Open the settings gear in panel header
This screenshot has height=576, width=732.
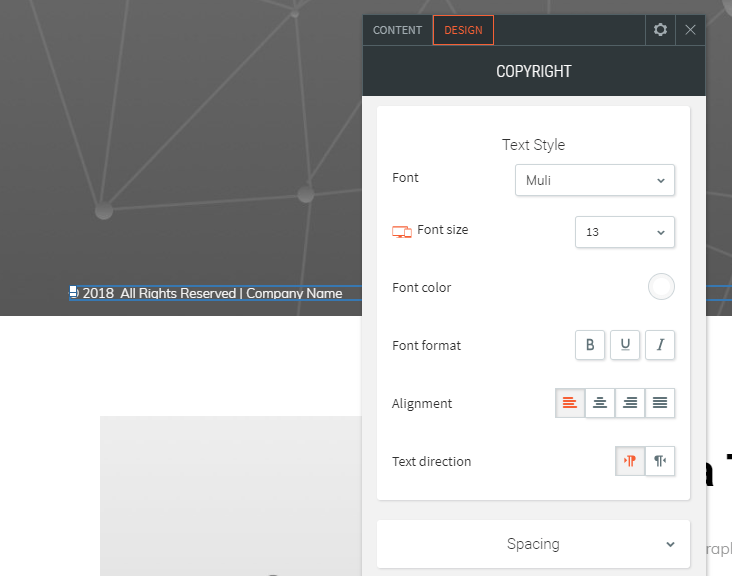pos(660,30)
